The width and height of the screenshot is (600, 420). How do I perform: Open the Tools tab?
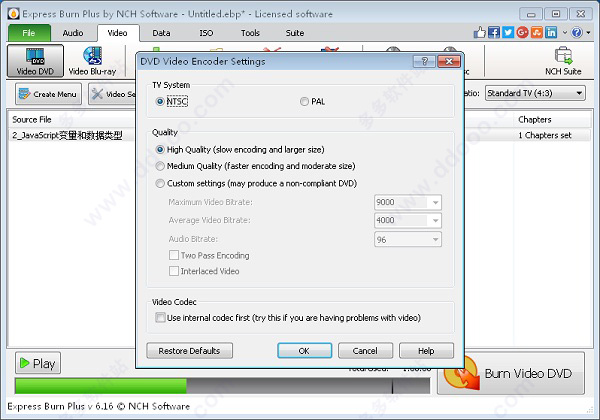(250, 33)
